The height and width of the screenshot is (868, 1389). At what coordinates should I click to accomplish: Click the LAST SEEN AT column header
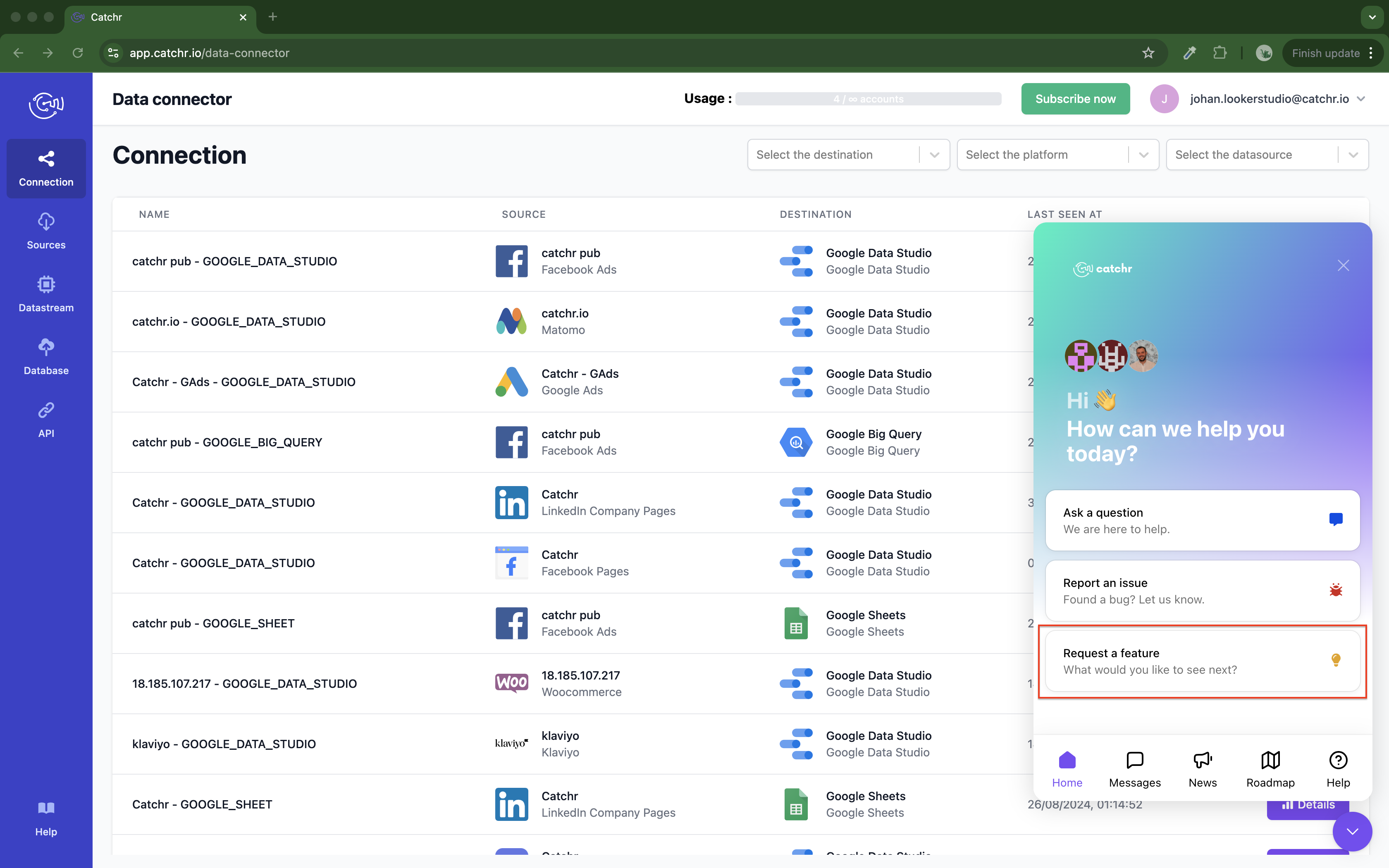pyautogui.click(x=1065, y=214)
